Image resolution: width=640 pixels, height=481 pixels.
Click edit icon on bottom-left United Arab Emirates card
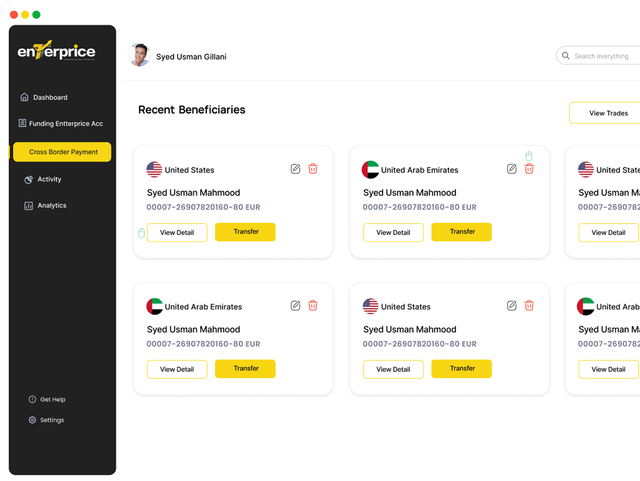pos(295,306)
